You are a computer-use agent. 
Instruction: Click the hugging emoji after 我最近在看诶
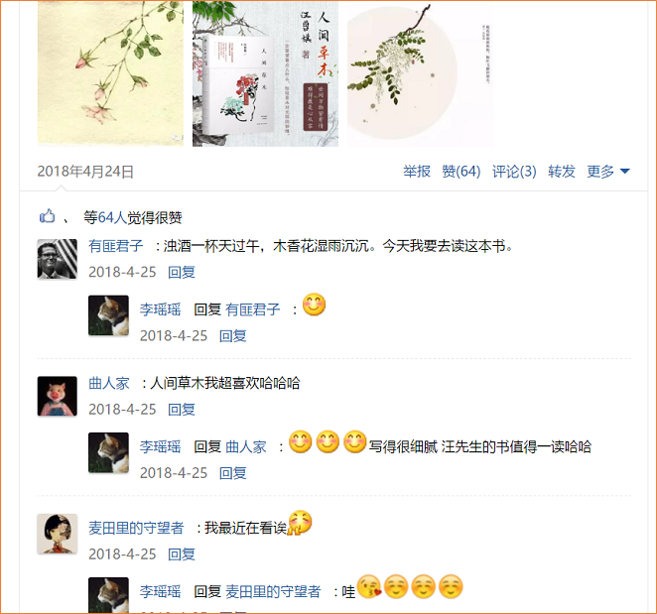click(x=300, y=523)
